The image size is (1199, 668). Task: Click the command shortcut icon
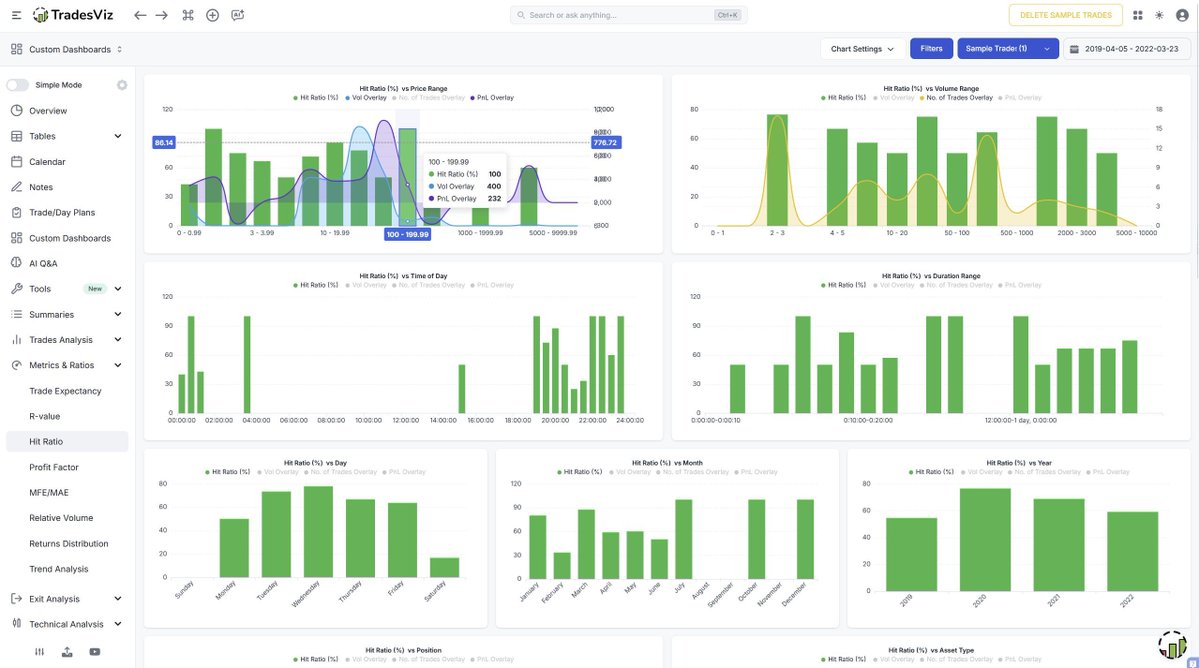coord(187,15)
